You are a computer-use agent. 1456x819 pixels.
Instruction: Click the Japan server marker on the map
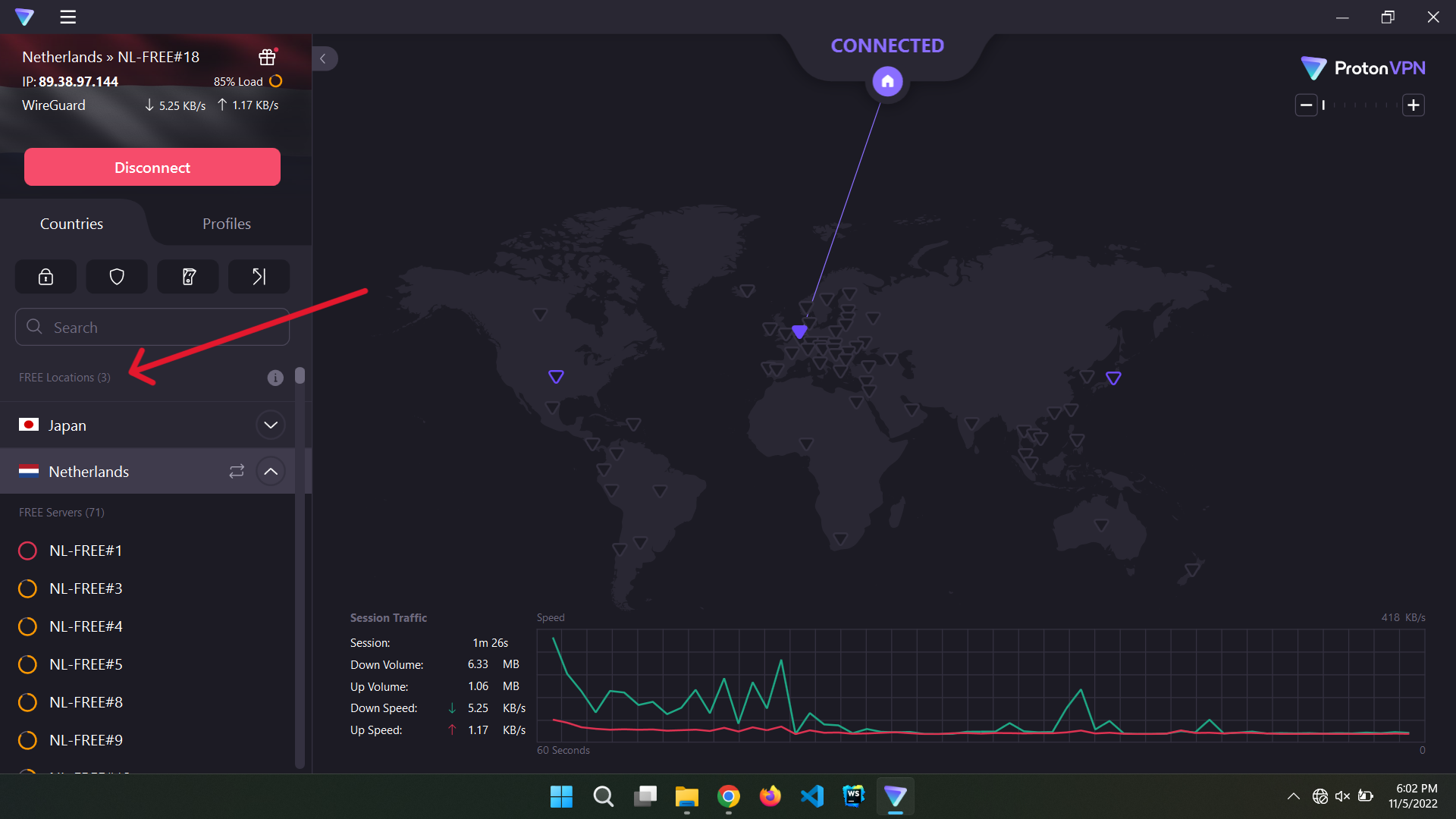pos(1113,378)
